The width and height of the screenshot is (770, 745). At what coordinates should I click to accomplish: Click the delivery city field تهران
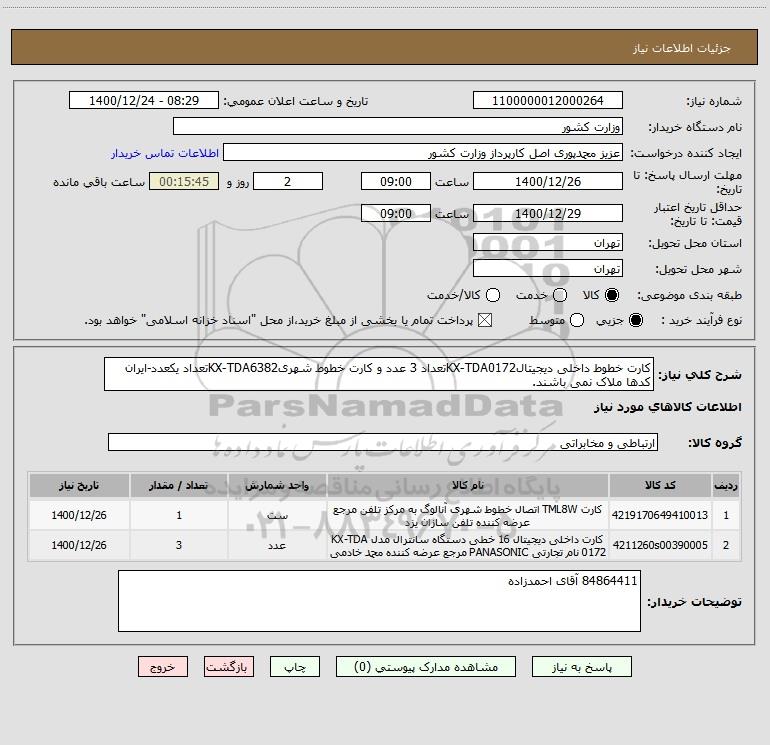click(548, 268)
